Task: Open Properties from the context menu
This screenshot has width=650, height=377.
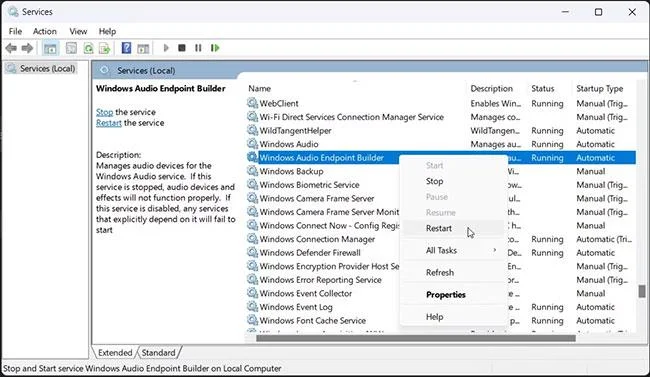Action: 454,294
